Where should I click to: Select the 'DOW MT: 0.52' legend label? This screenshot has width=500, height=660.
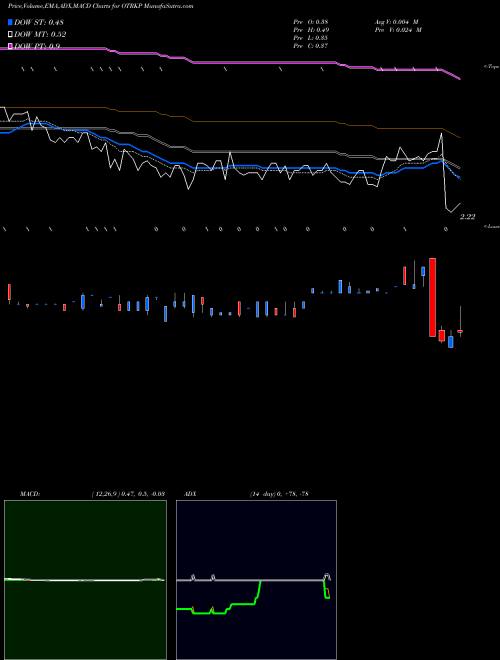(x=40, y=35)
